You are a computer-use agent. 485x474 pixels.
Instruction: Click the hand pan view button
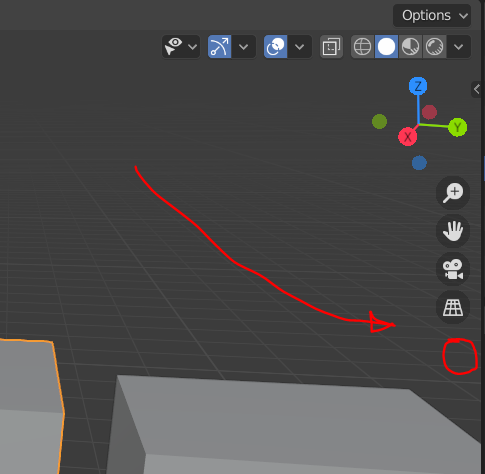click(453, 231)
